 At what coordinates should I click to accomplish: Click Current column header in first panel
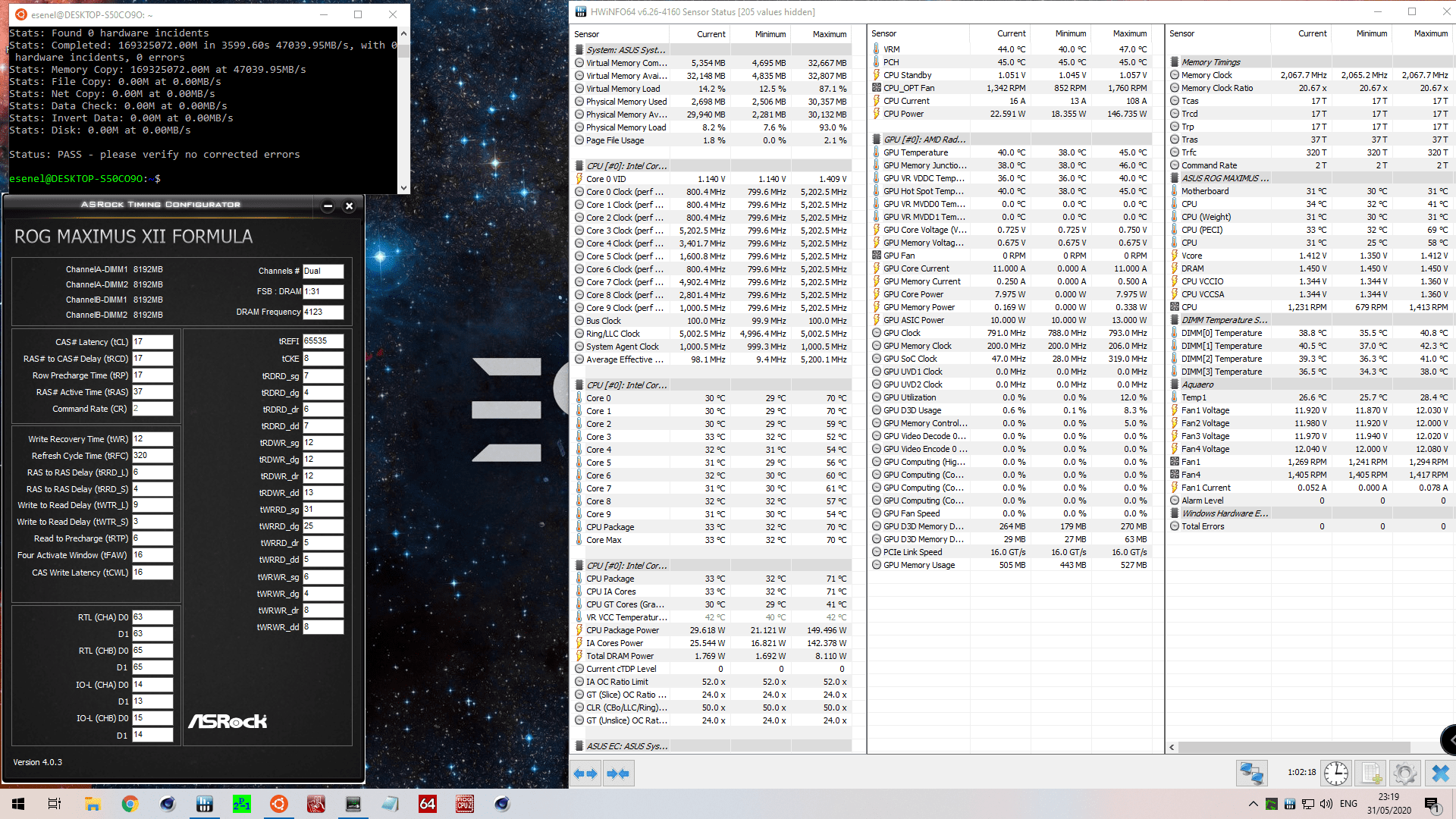[700, 34]
